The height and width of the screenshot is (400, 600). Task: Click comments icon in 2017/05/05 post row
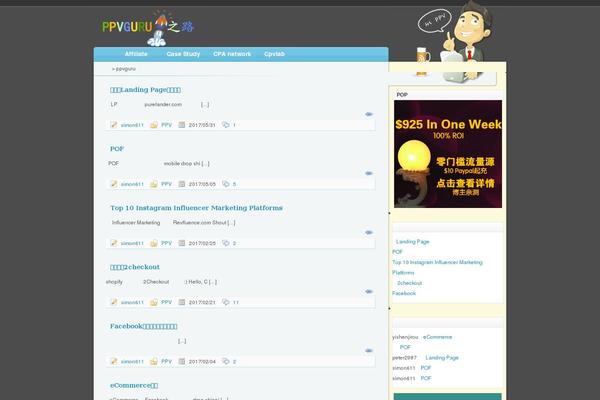(x=226, y=184)
